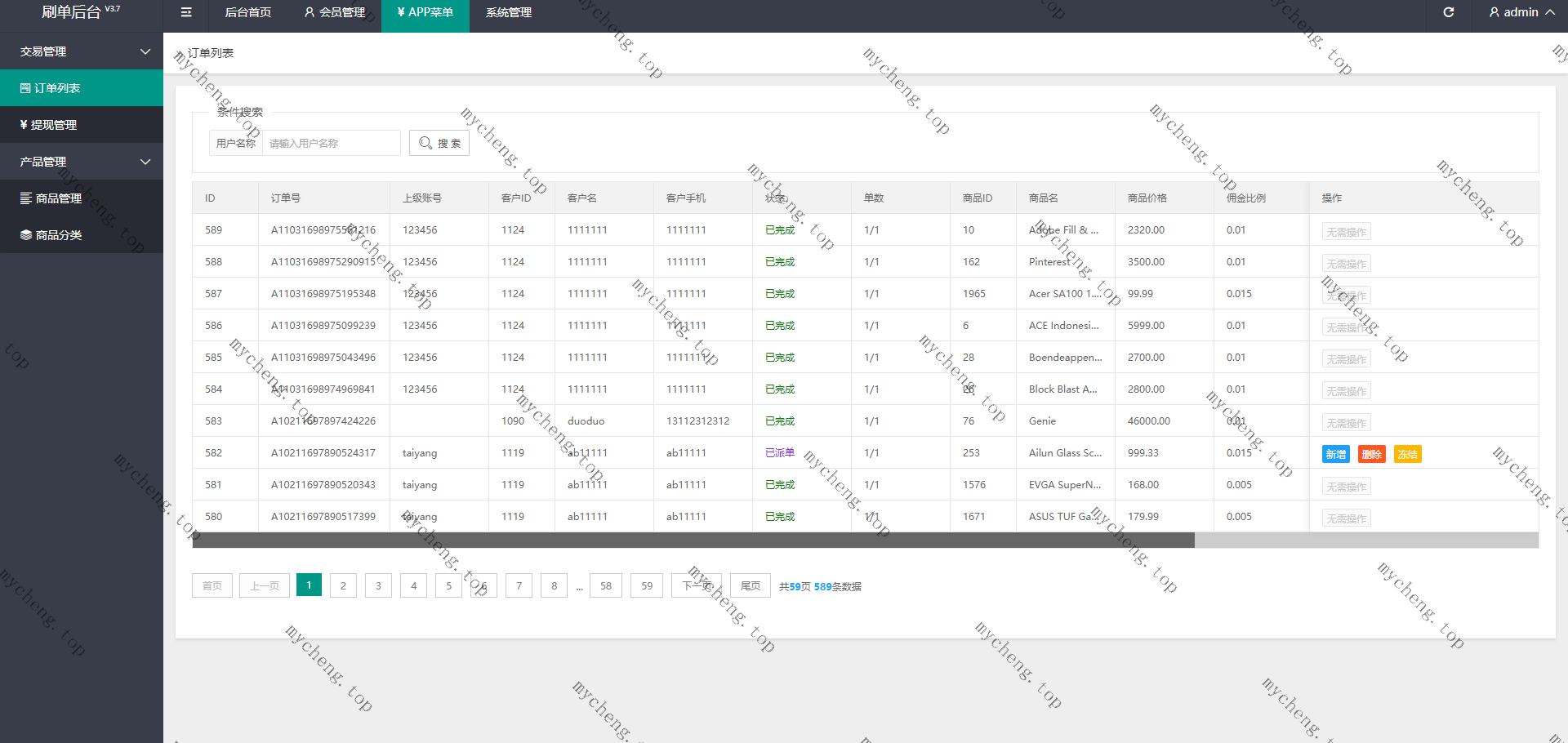
Task: Click the 首页 pagination button
Action: [x=212, y=585]
